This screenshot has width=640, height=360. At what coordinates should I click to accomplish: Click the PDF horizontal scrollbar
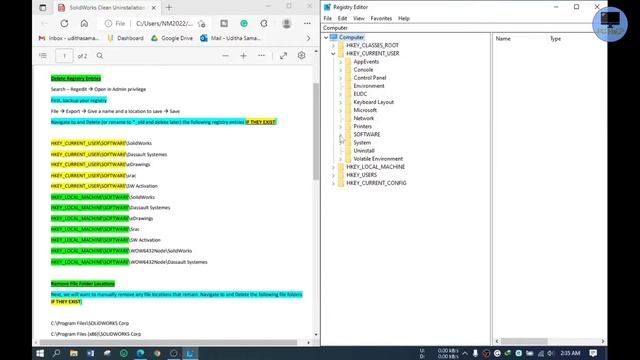tap(168, 342)
